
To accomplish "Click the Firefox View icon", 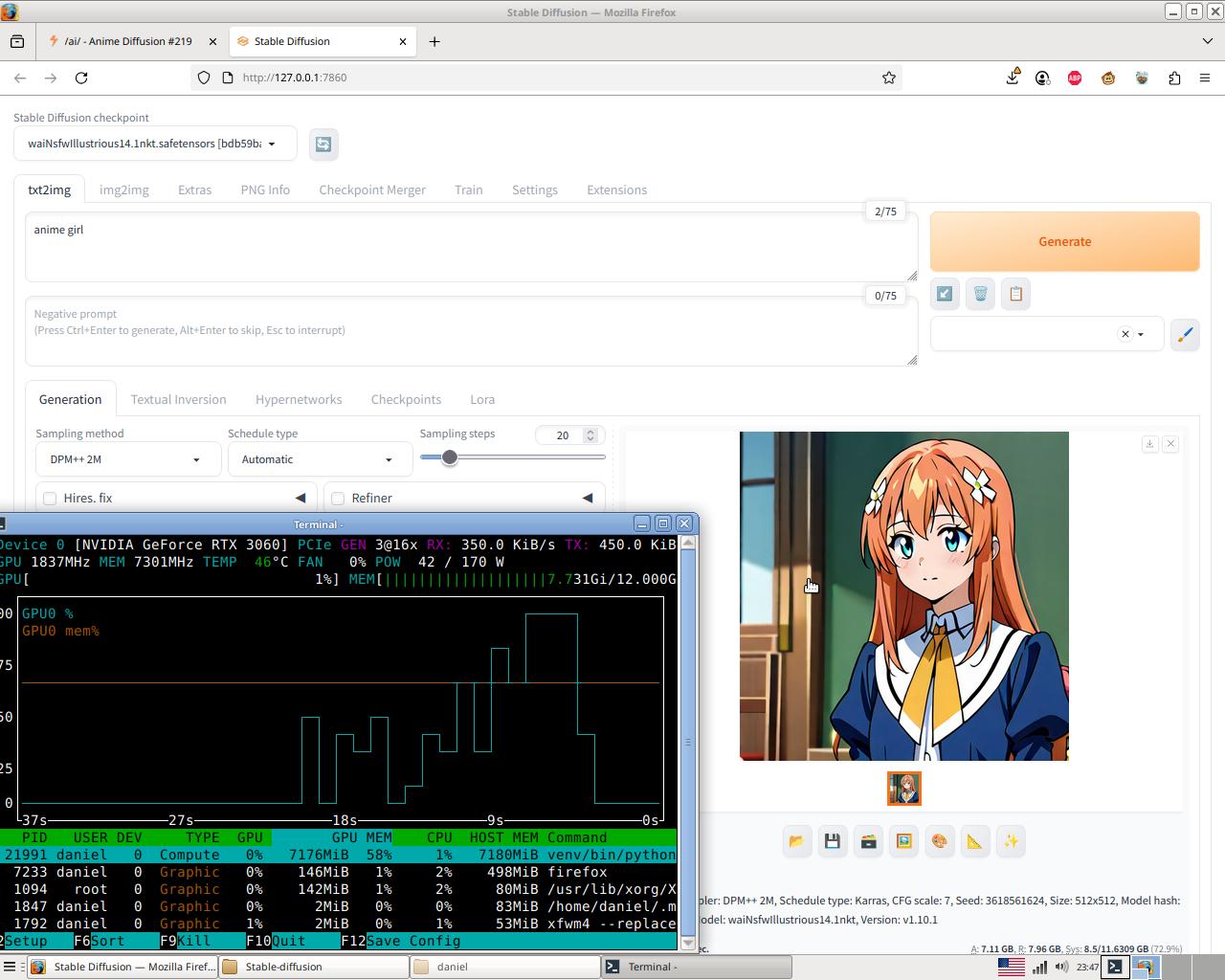I will [17, 41].
